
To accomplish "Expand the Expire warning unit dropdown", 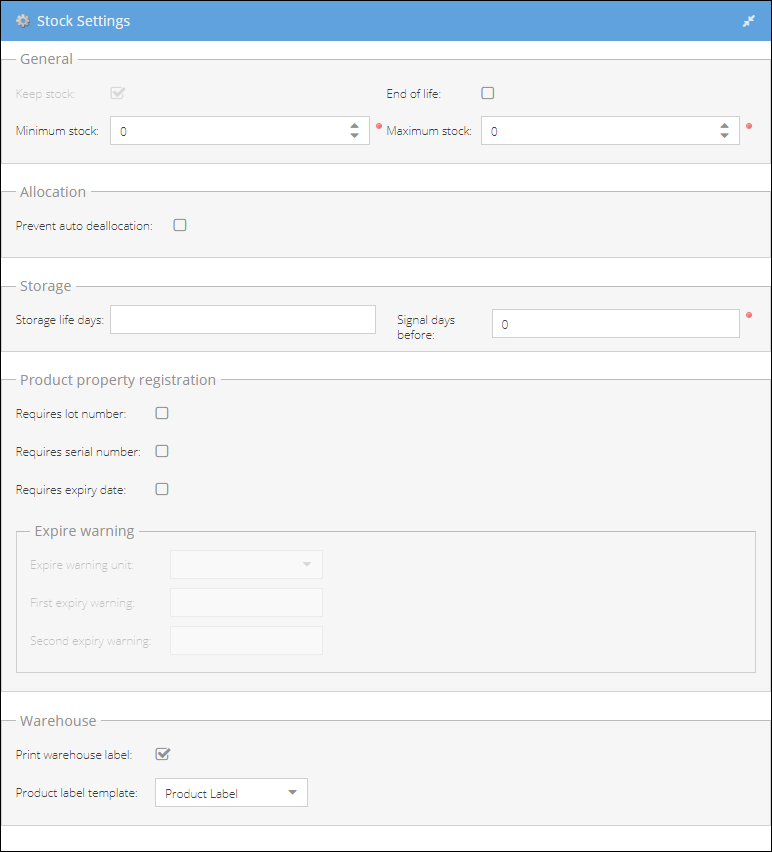I will (246, 564).
